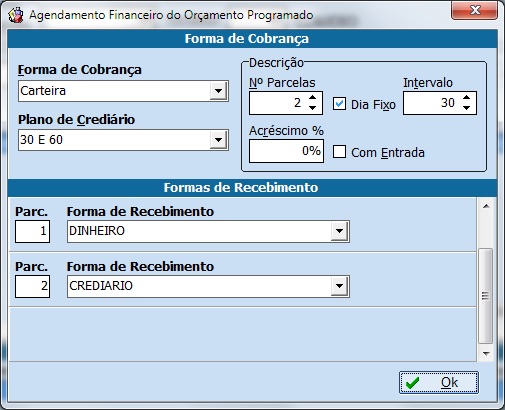Increase Nº Parcelas with up arrow
The height and width of the screenshot is (410, 505).
pos(312,98)
